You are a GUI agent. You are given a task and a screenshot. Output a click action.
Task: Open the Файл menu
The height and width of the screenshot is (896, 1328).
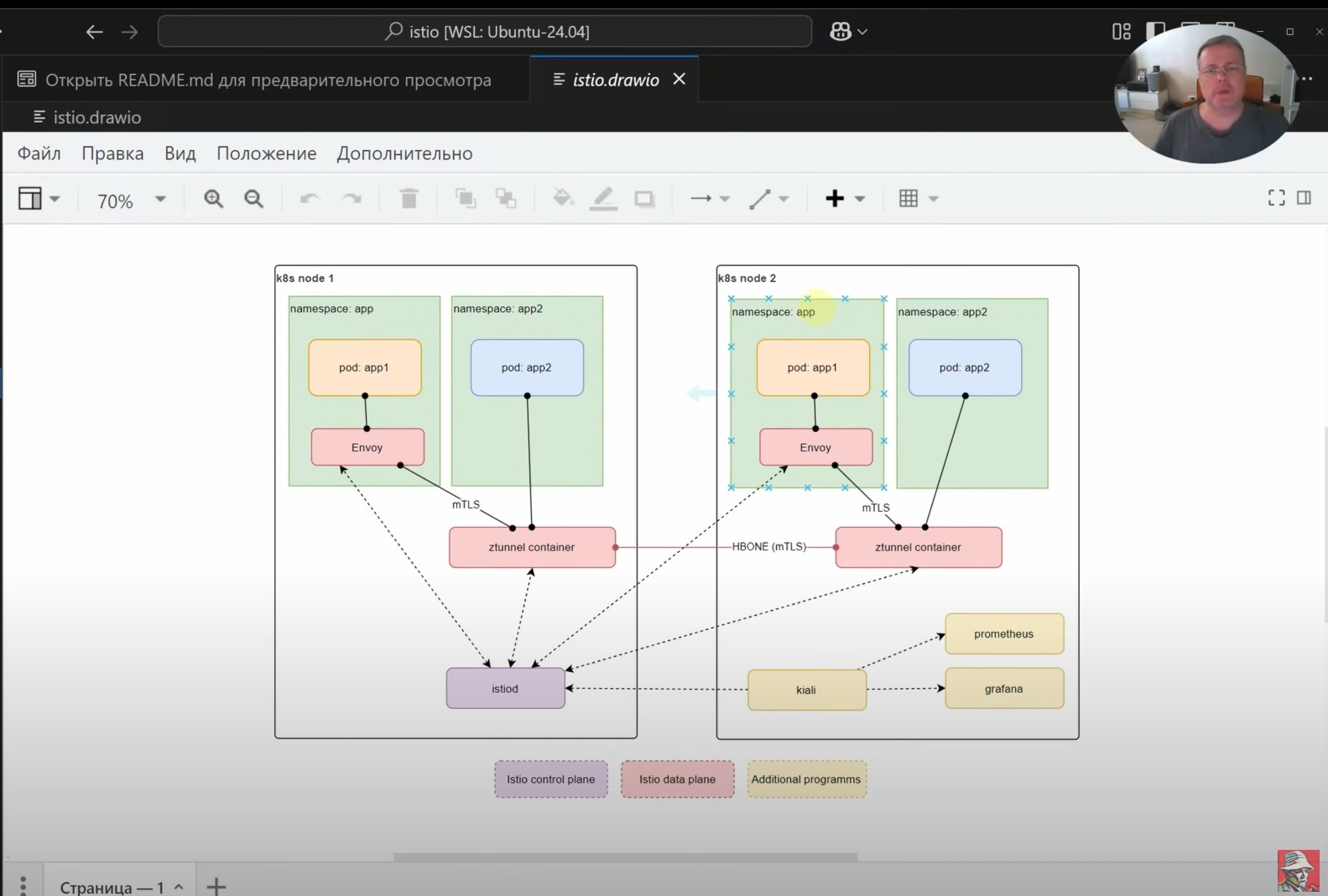click(39, 154)
